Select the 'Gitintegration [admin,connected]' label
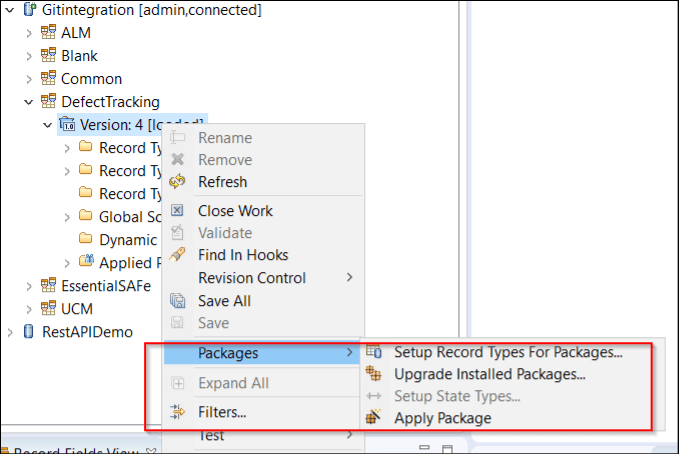 coord(152,10)
